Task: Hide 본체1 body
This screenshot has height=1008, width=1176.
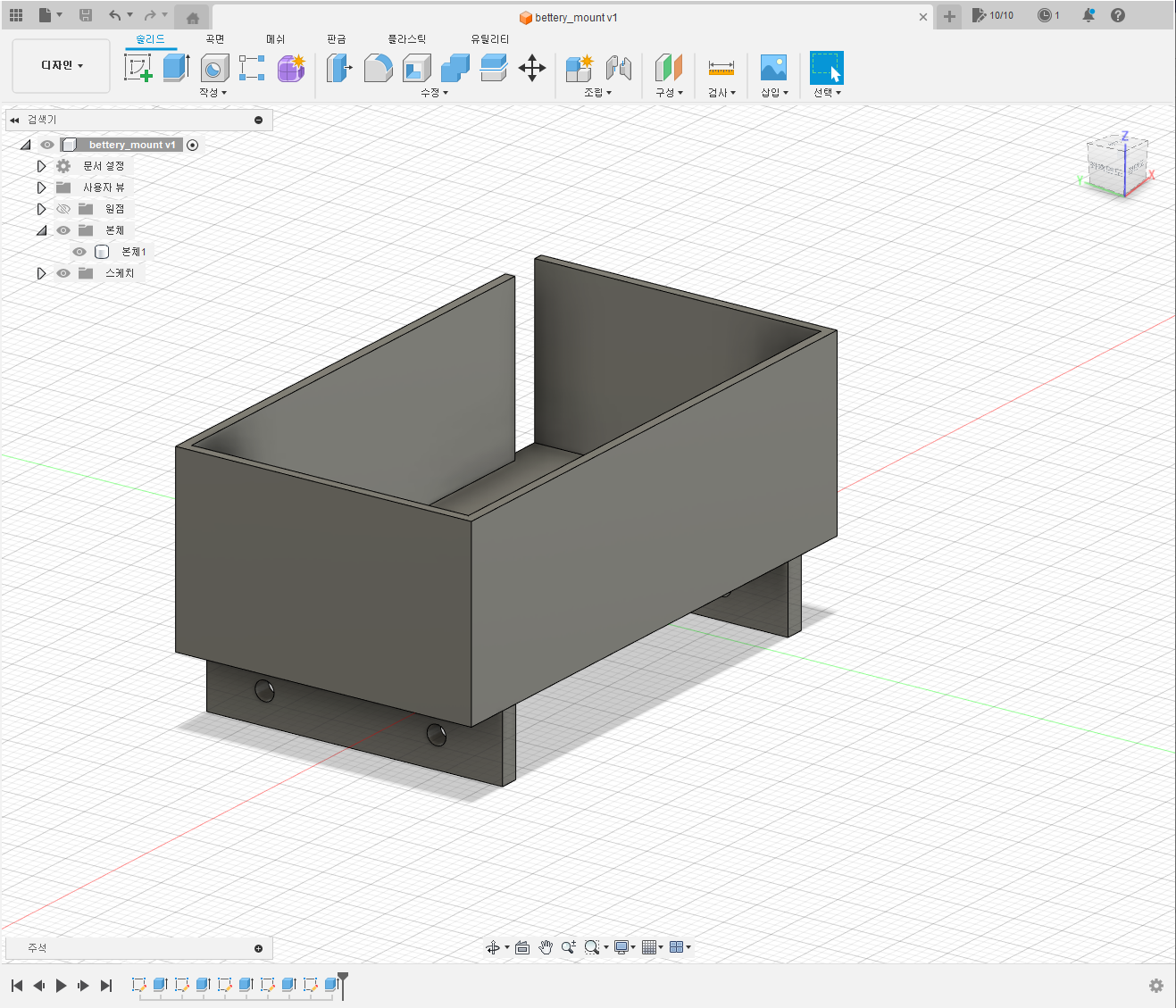Action: [79, 252]
